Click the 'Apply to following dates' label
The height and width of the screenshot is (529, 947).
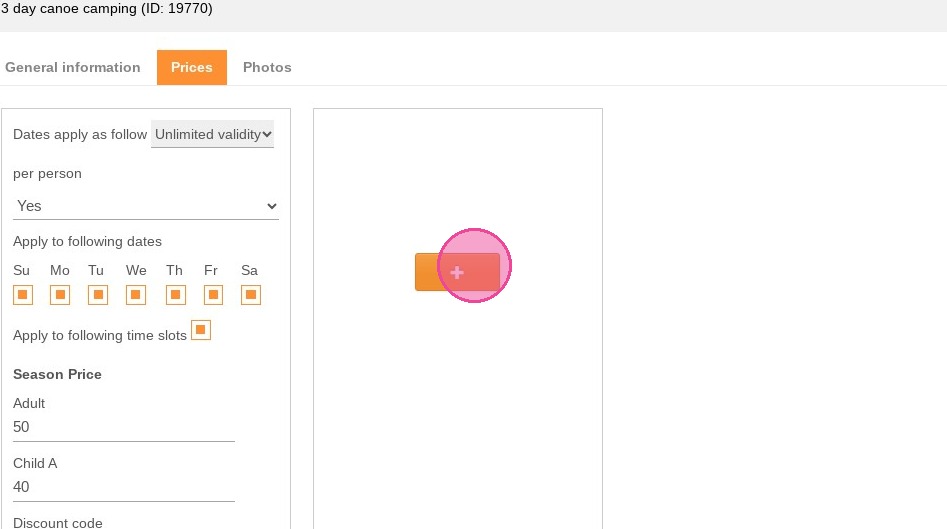[x=88, y=242]
